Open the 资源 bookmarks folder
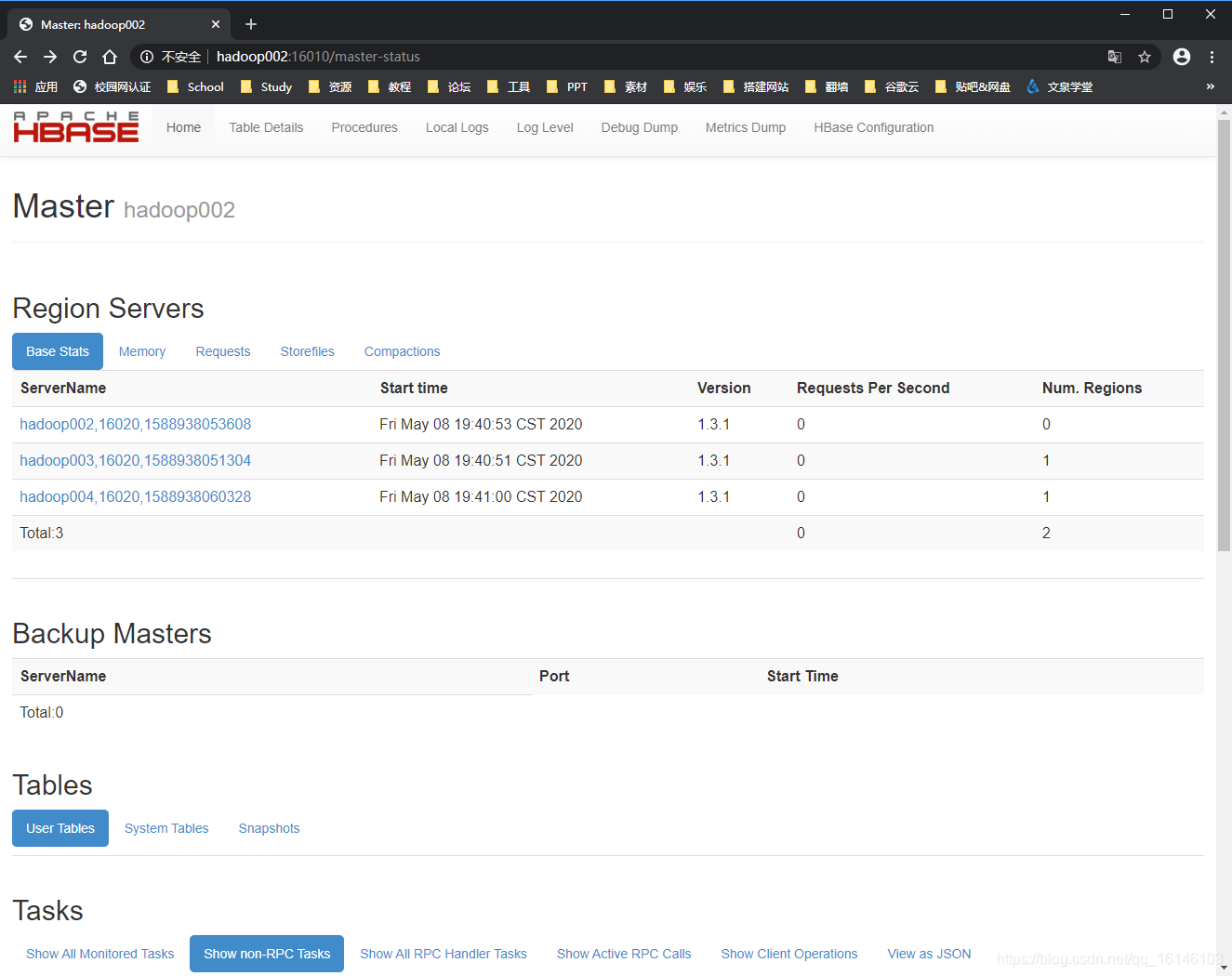 pyautogui.click(x=330, y=86)
